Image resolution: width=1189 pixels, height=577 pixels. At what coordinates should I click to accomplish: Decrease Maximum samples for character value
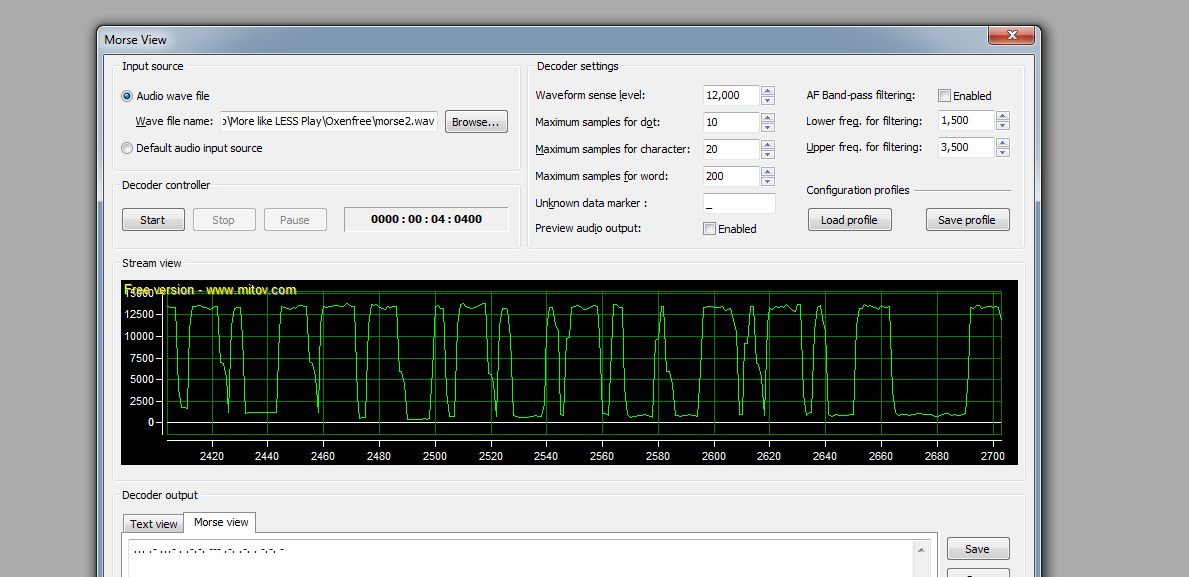coord(767,154)
